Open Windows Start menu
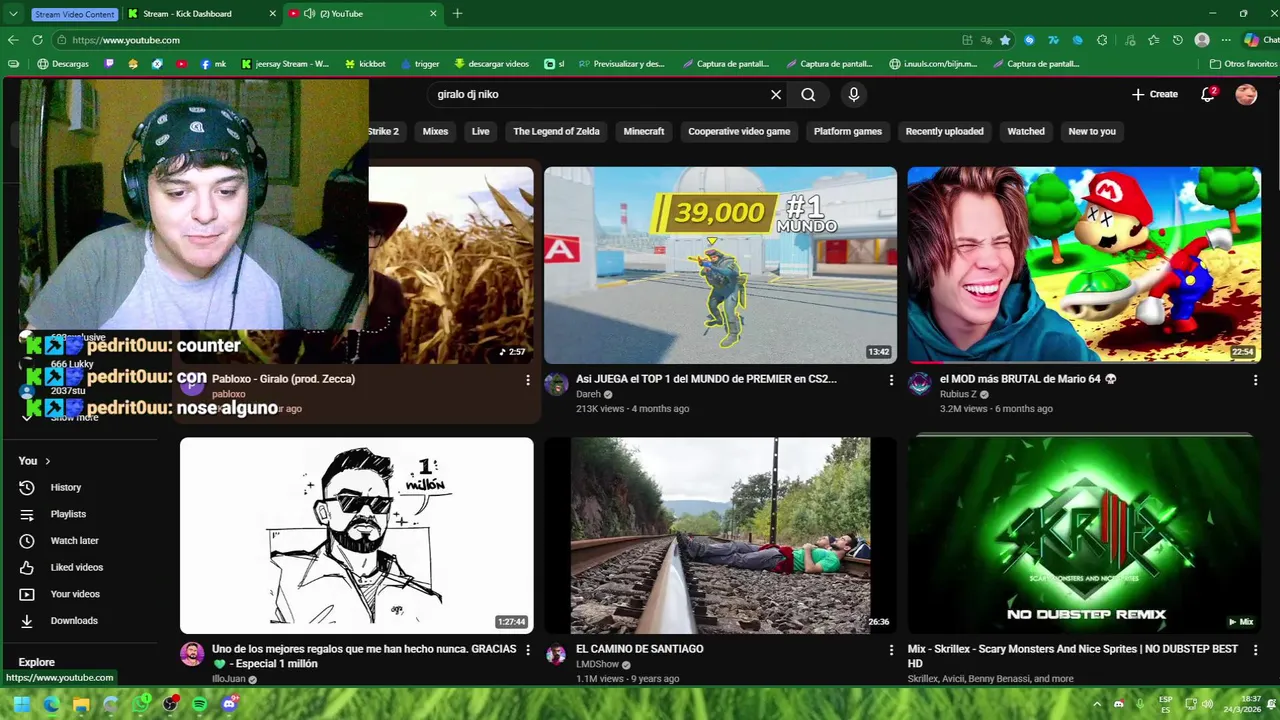 point(21,704)
